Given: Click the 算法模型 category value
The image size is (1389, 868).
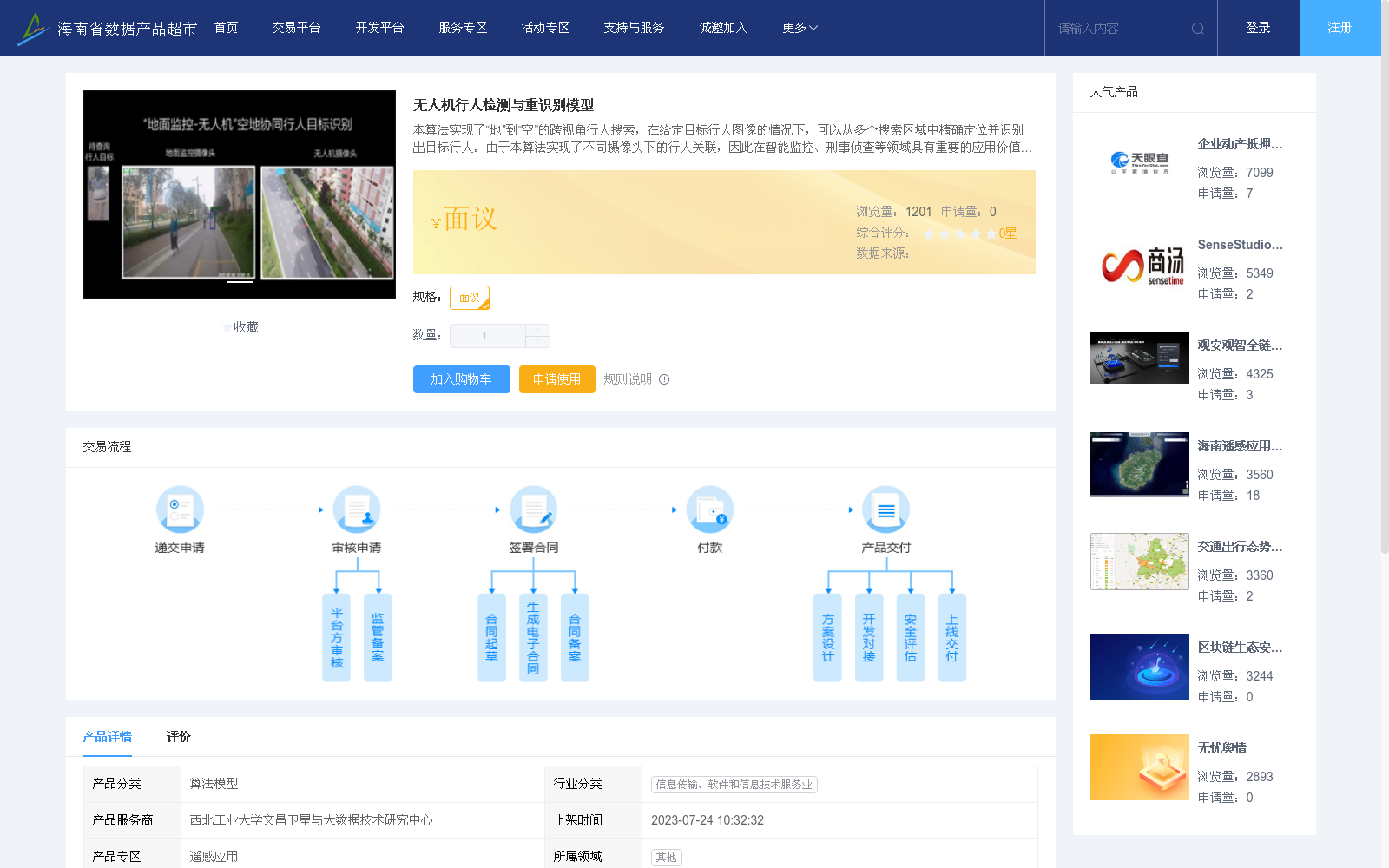Looking at the screenshot, I should click(x=214, y=784).
